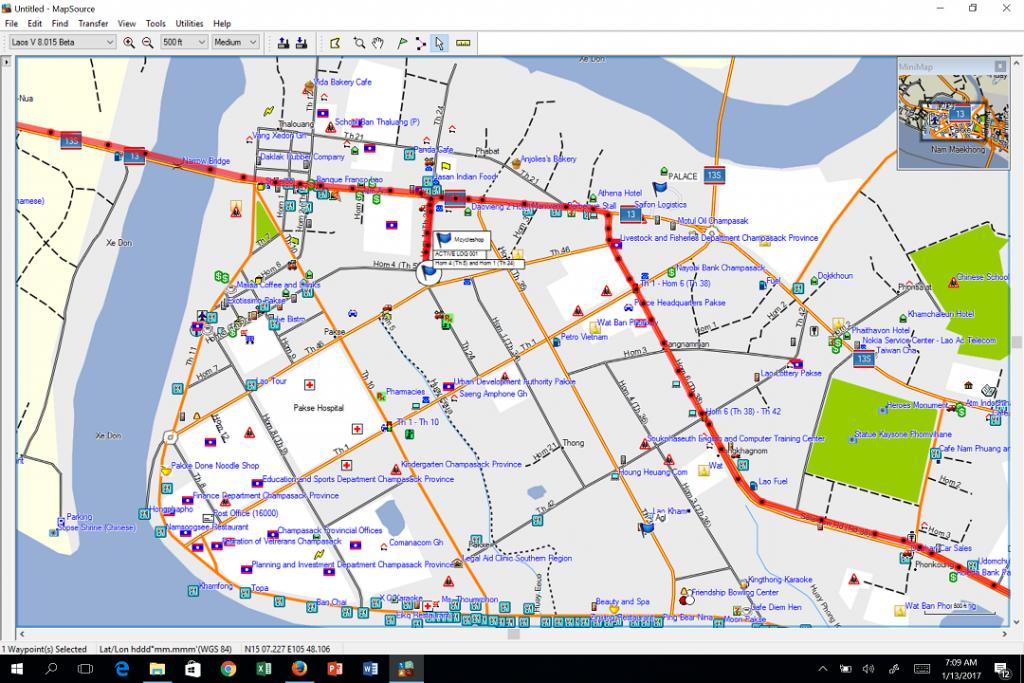Open the File menu
The image size is (1024, 683).
tap(11, 24)
